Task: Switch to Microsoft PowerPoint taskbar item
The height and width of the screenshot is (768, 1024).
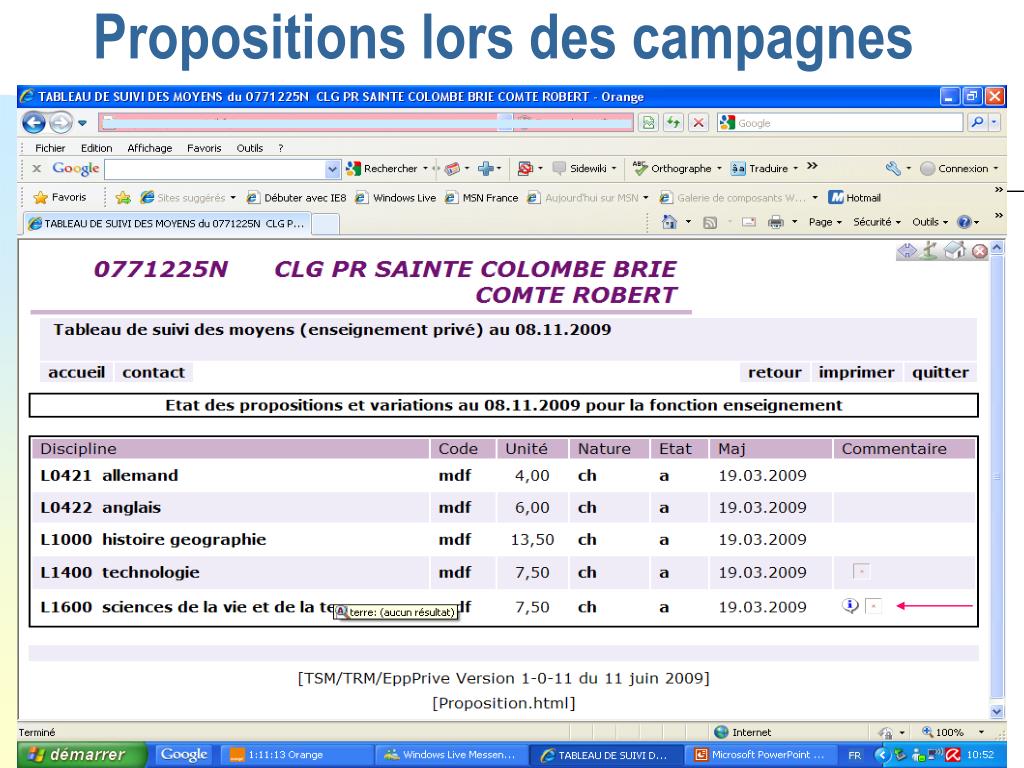Action: click(x=760, y=755)
